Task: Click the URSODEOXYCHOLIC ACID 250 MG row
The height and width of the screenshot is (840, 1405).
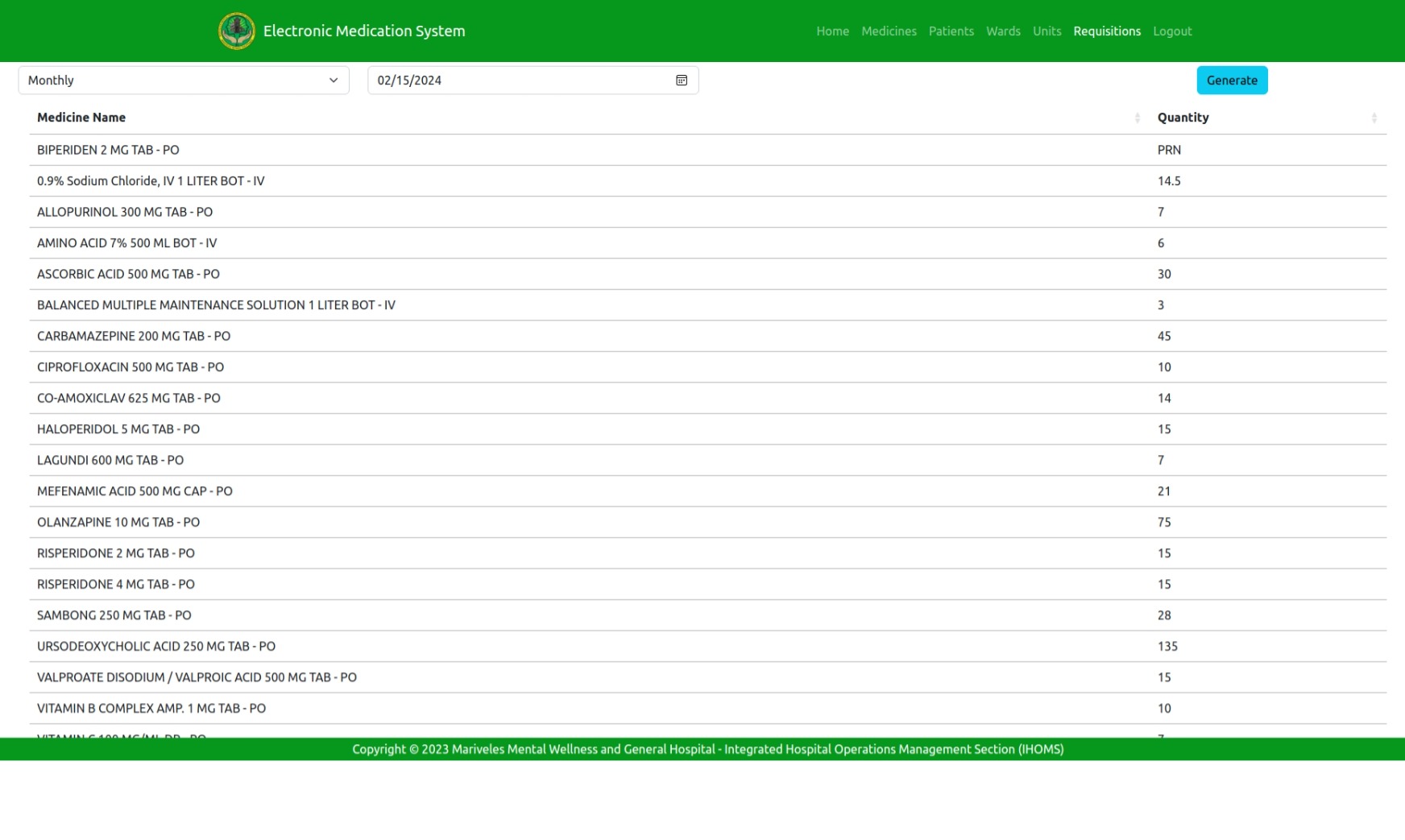Action: click(156, 646)
